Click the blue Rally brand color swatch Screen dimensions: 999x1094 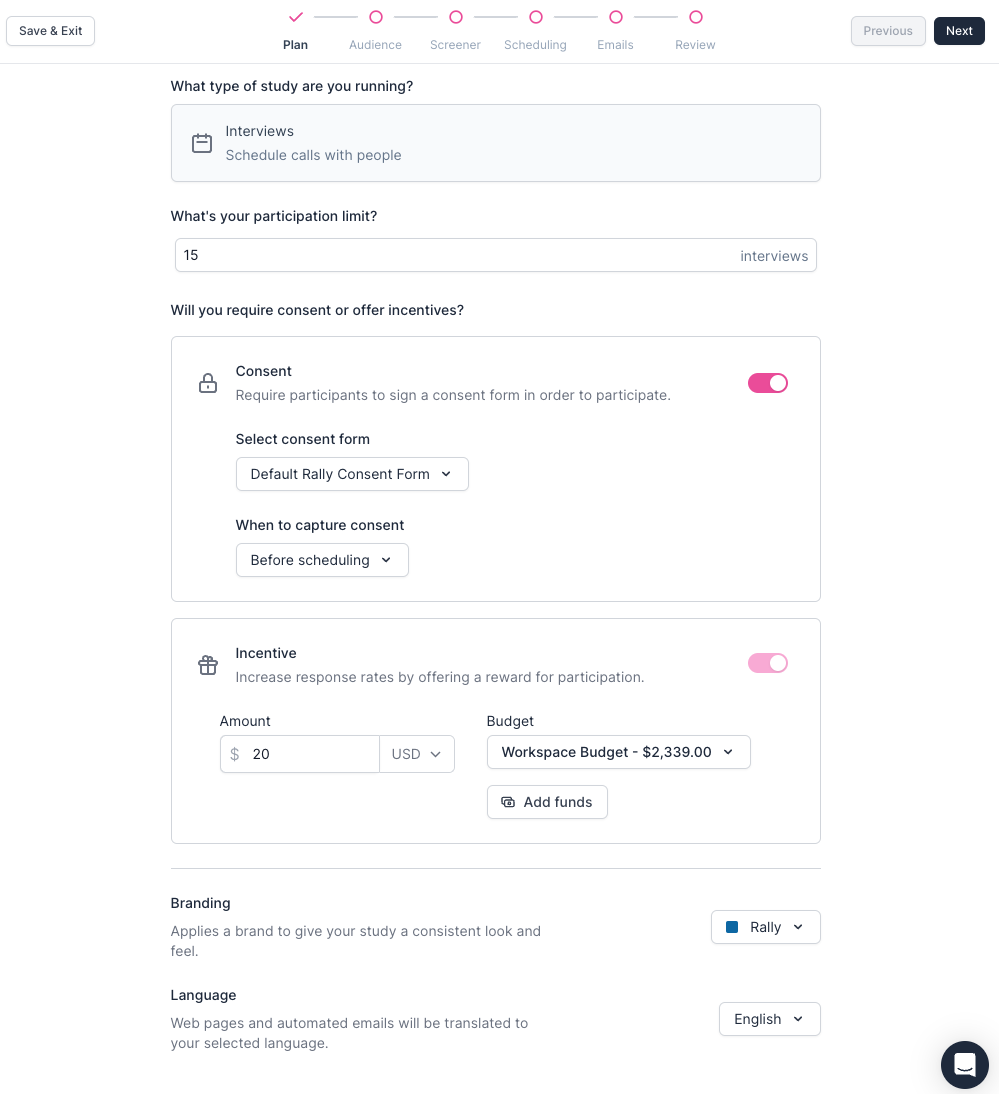[x=732, y=927]
